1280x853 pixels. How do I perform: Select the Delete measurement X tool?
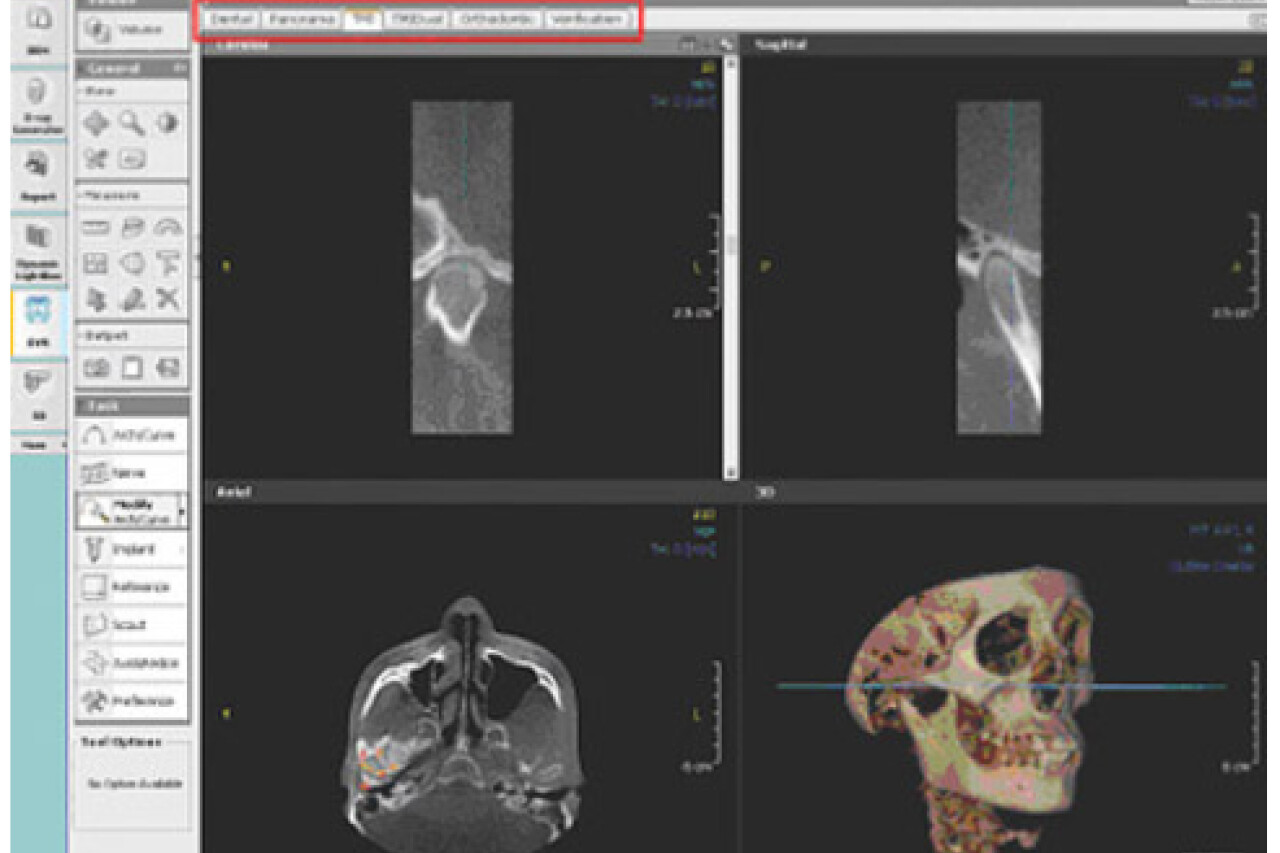[x=168, y=298]
